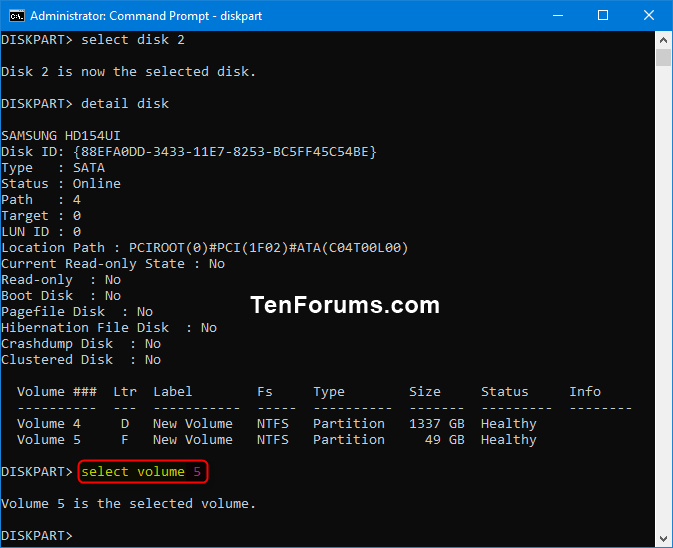Click drive letter 'D' in the table
Image resolution: width=673 pixels, height=548 pixels.
(x=125, y=424)
